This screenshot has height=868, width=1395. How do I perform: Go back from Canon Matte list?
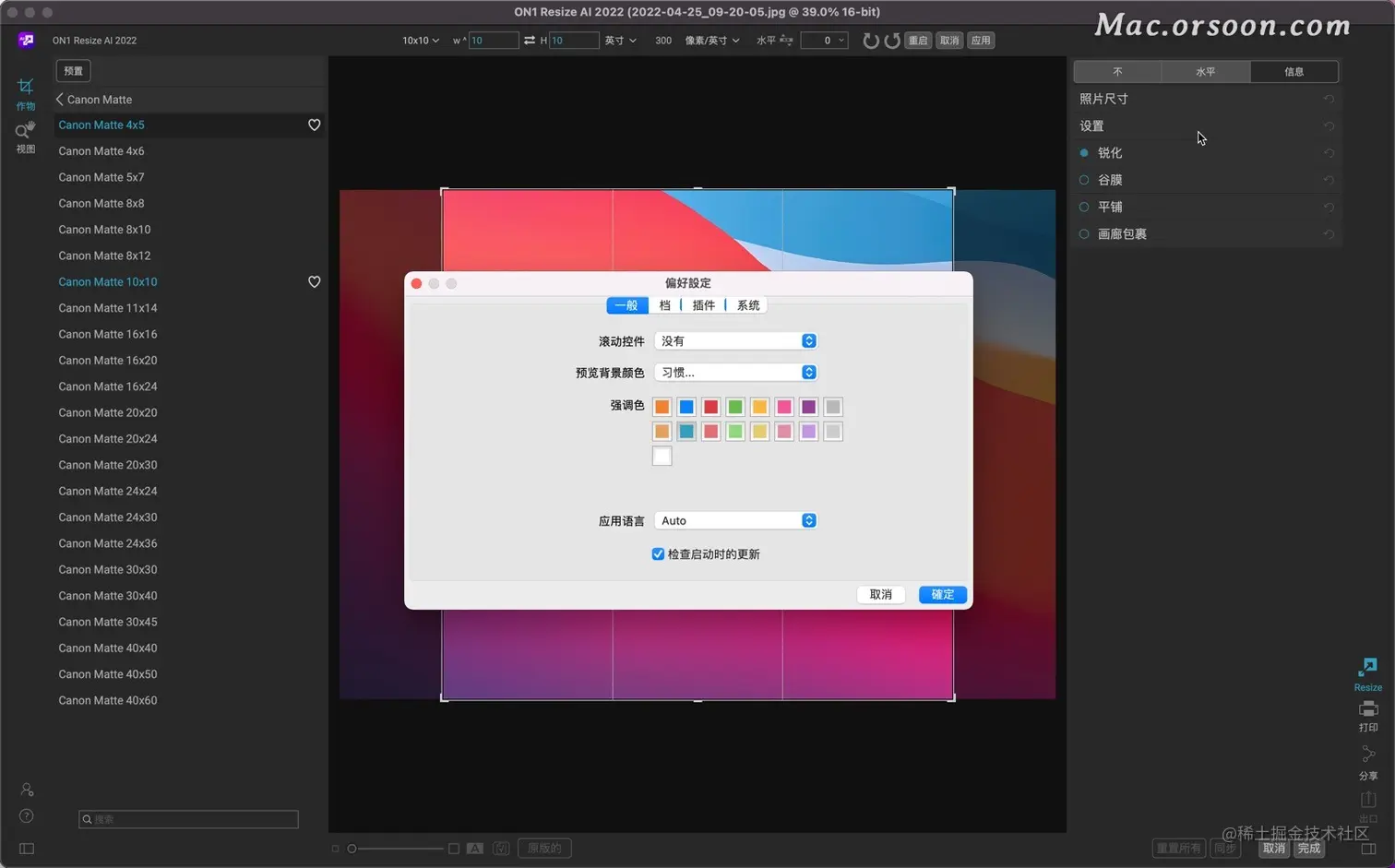60,99
